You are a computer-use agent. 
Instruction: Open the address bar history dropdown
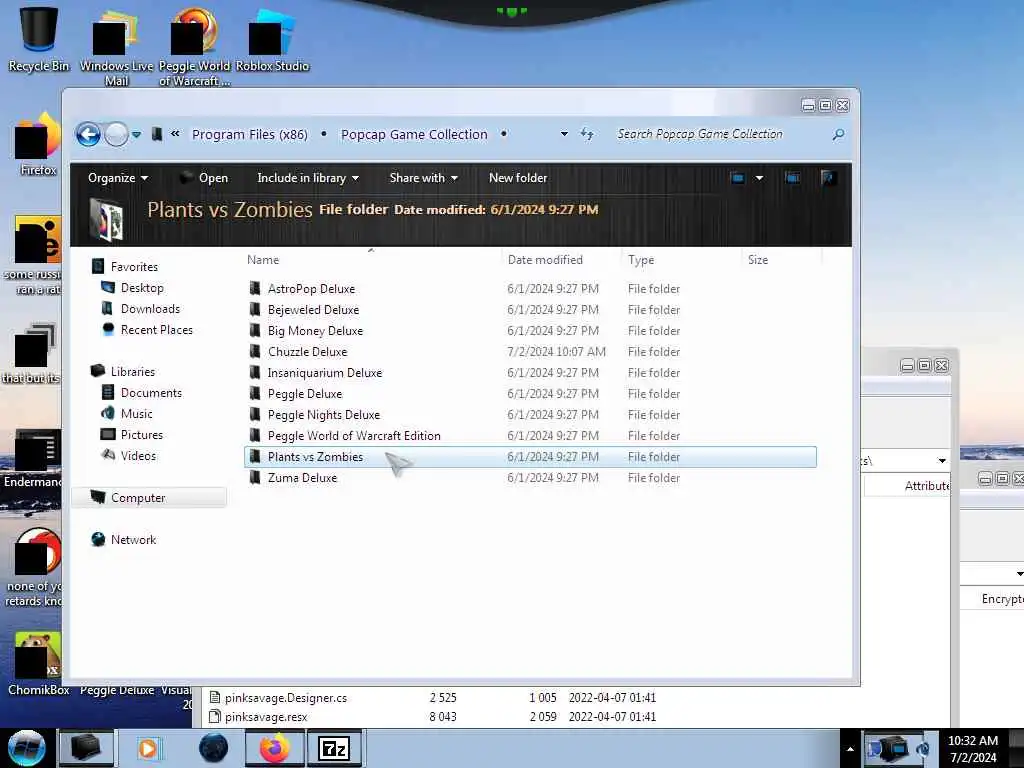point(564,134)
